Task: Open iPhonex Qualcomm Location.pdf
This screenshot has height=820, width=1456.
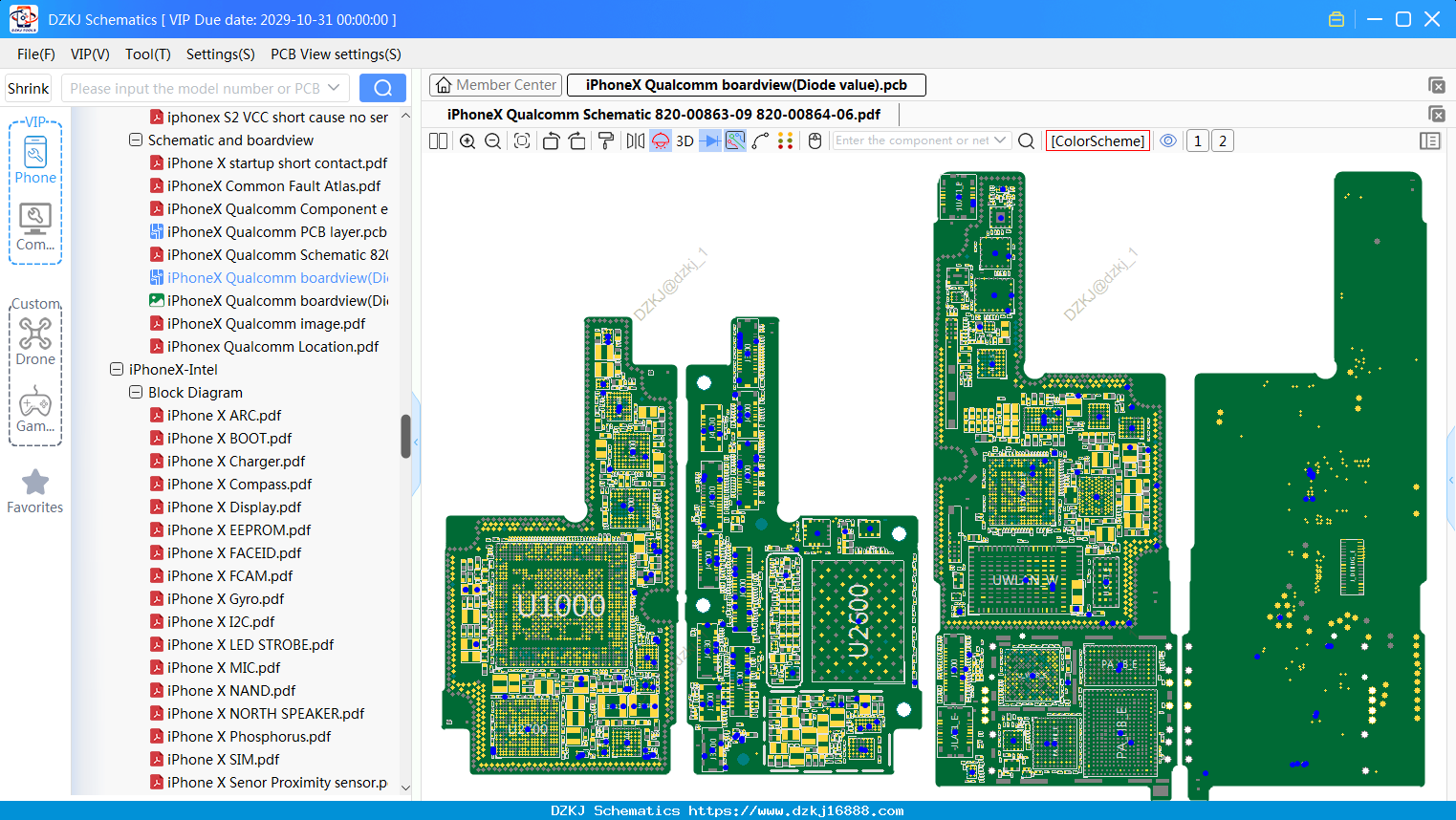Action: click(x=272, y=347)
